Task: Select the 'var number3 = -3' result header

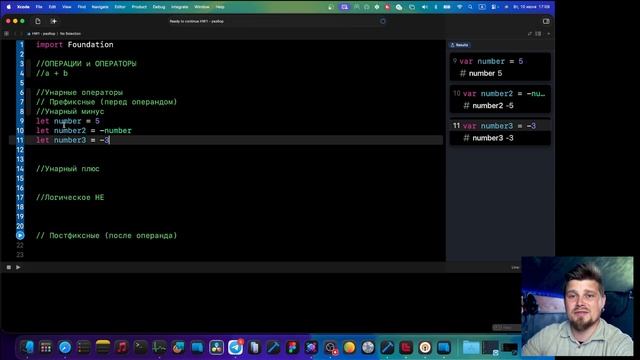Action: tap(499, 126)
